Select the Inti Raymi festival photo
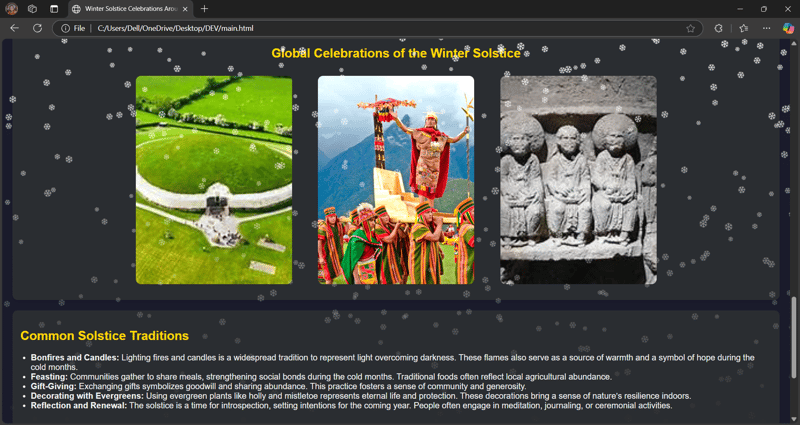 pyautogui.click(x=396, y=180)
